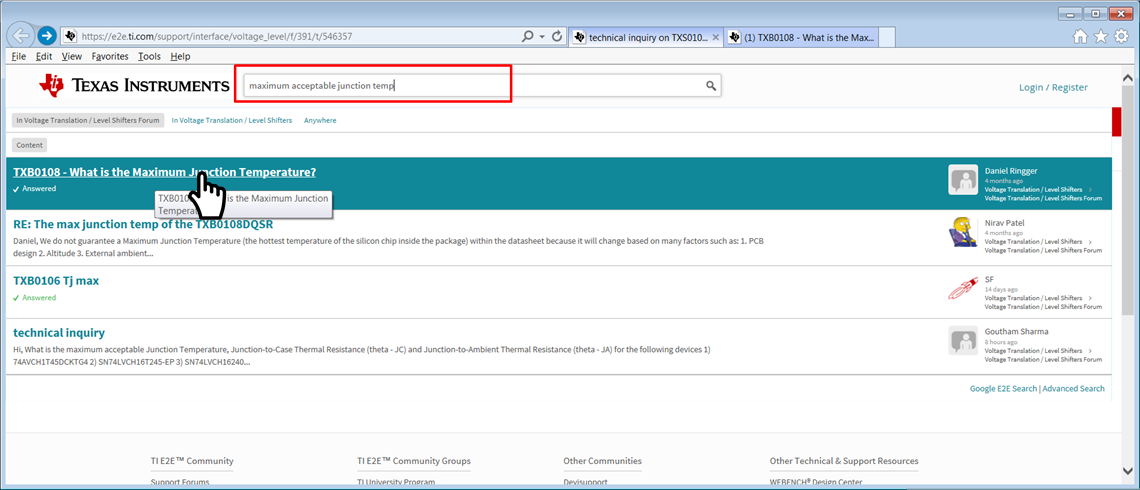The width and height of the screenshot is (1140, 490).
Task: Go forward with the Forward arrow button
Action: tap(47, 36)
